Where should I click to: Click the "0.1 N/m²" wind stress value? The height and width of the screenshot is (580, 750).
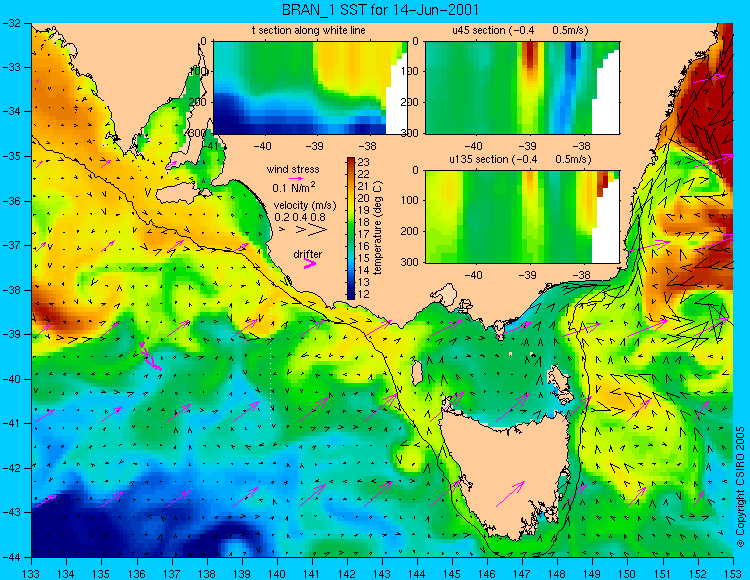click(294, 187)
